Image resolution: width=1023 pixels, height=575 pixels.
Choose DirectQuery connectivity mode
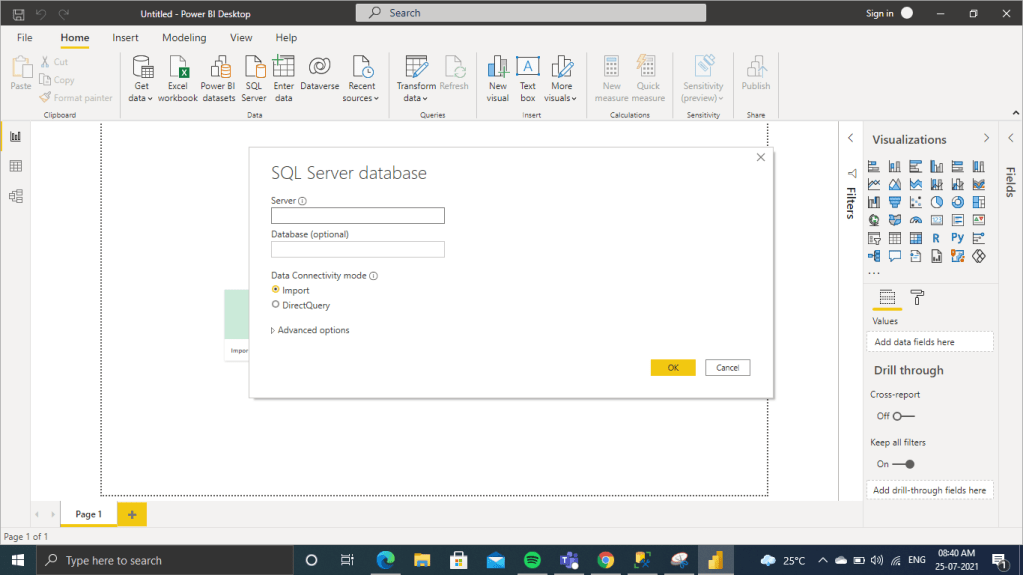coord(276,305)
